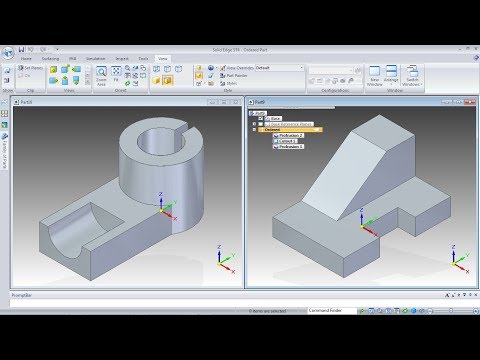Toggle the highlighted perspective icon in Style group
The image size is (480, 360).
tap(199, 76)
